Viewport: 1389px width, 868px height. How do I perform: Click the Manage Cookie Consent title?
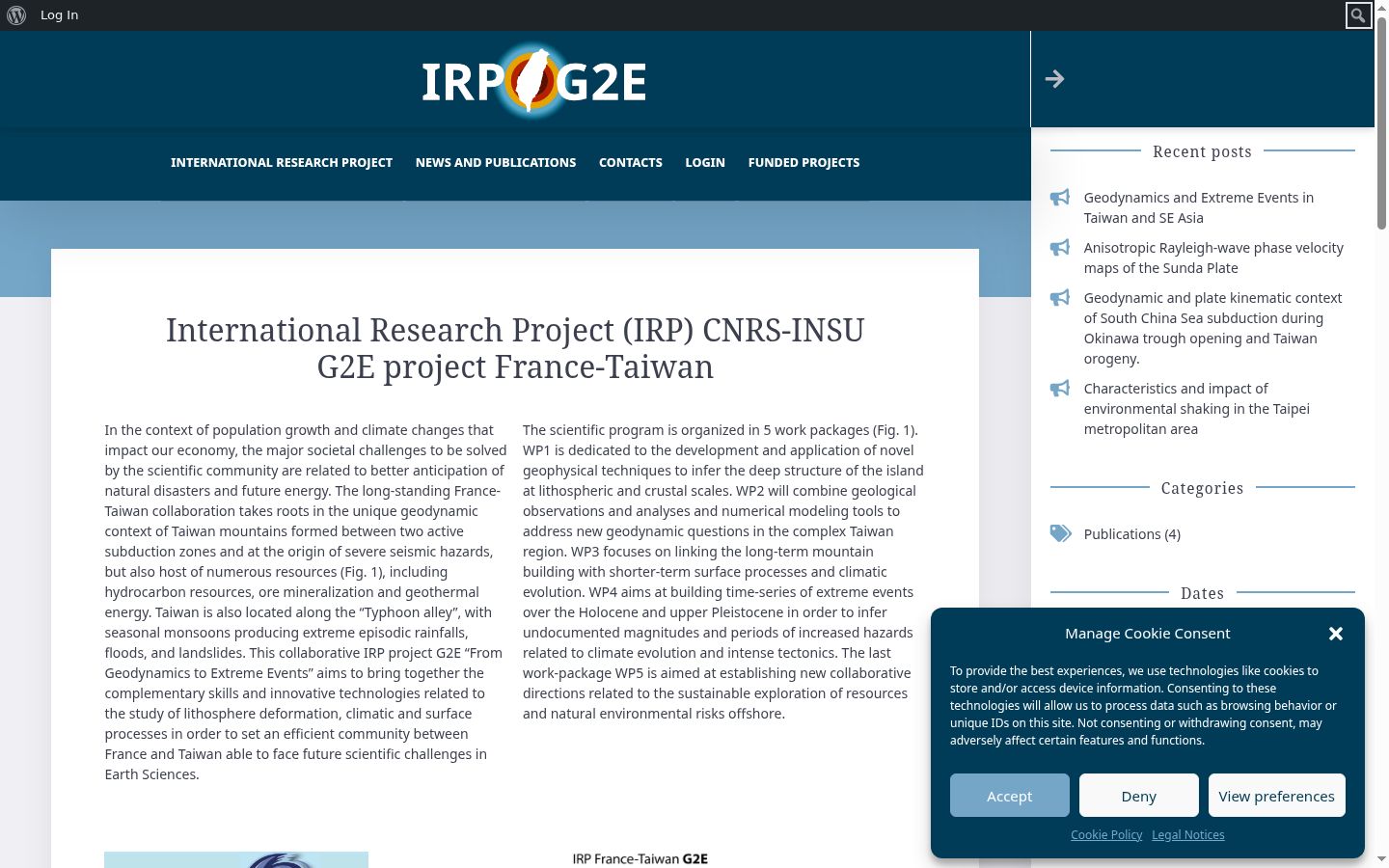(x=1148, y=634)
